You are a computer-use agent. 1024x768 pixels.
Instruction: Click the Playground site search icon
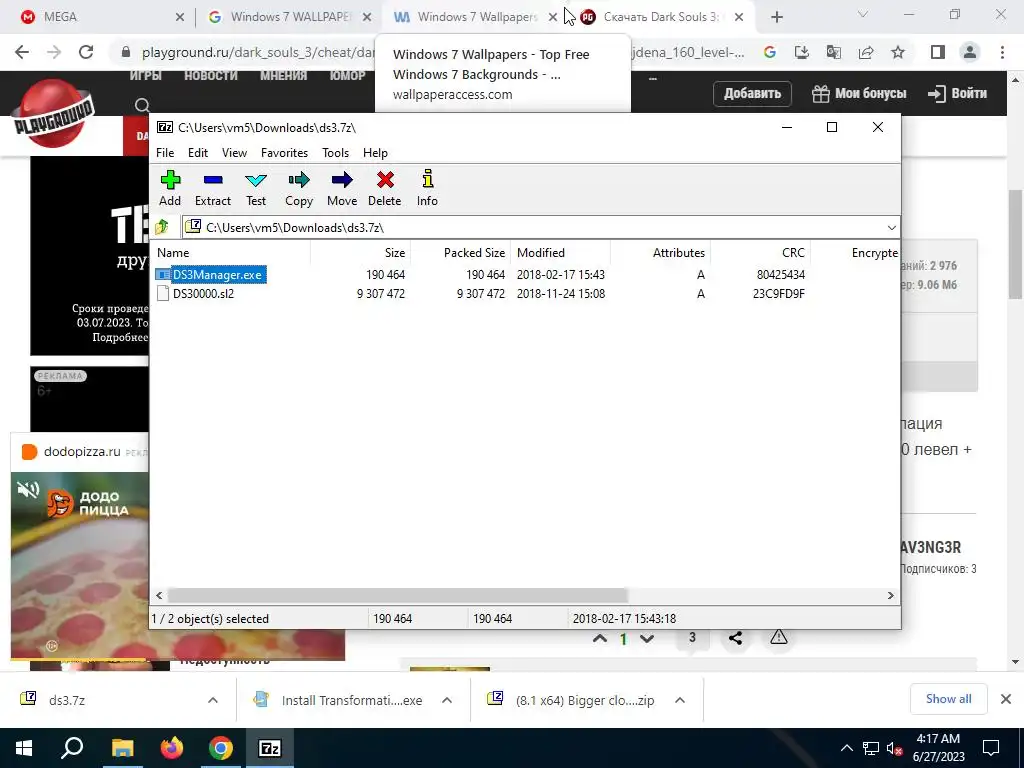pos(142,105)
